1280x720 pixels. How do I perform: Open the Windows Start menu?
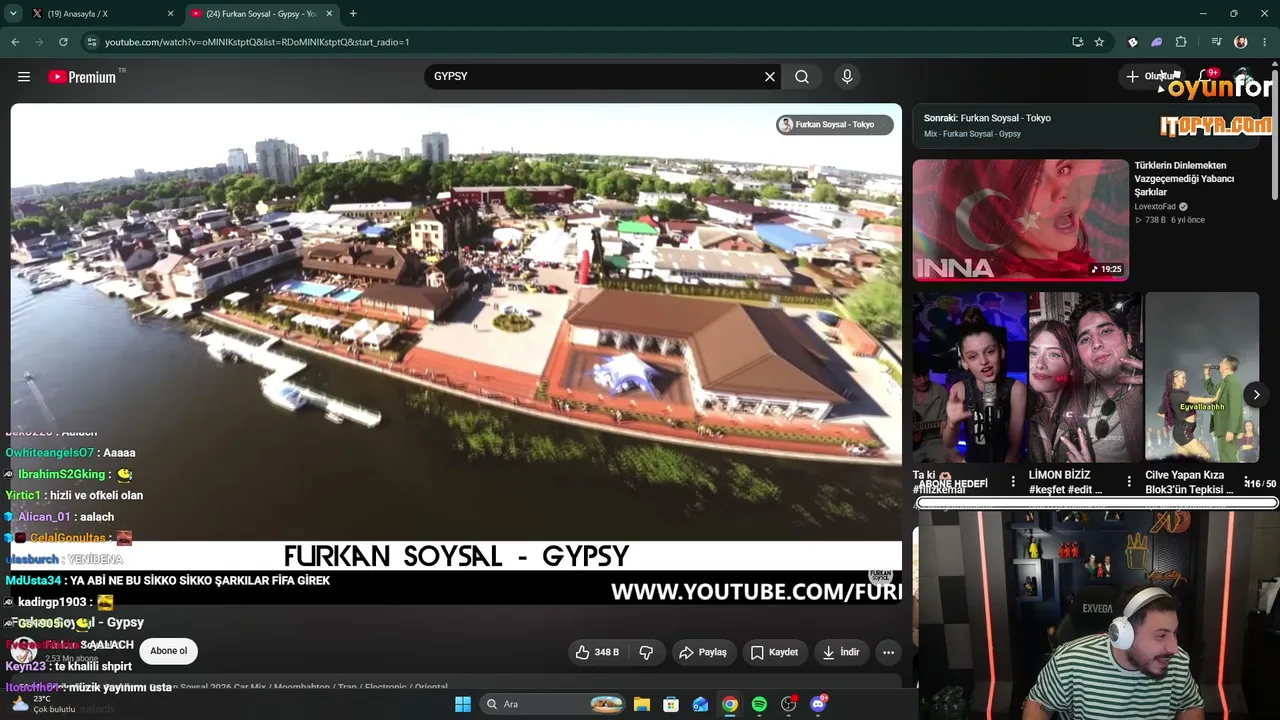click(463, 704)
